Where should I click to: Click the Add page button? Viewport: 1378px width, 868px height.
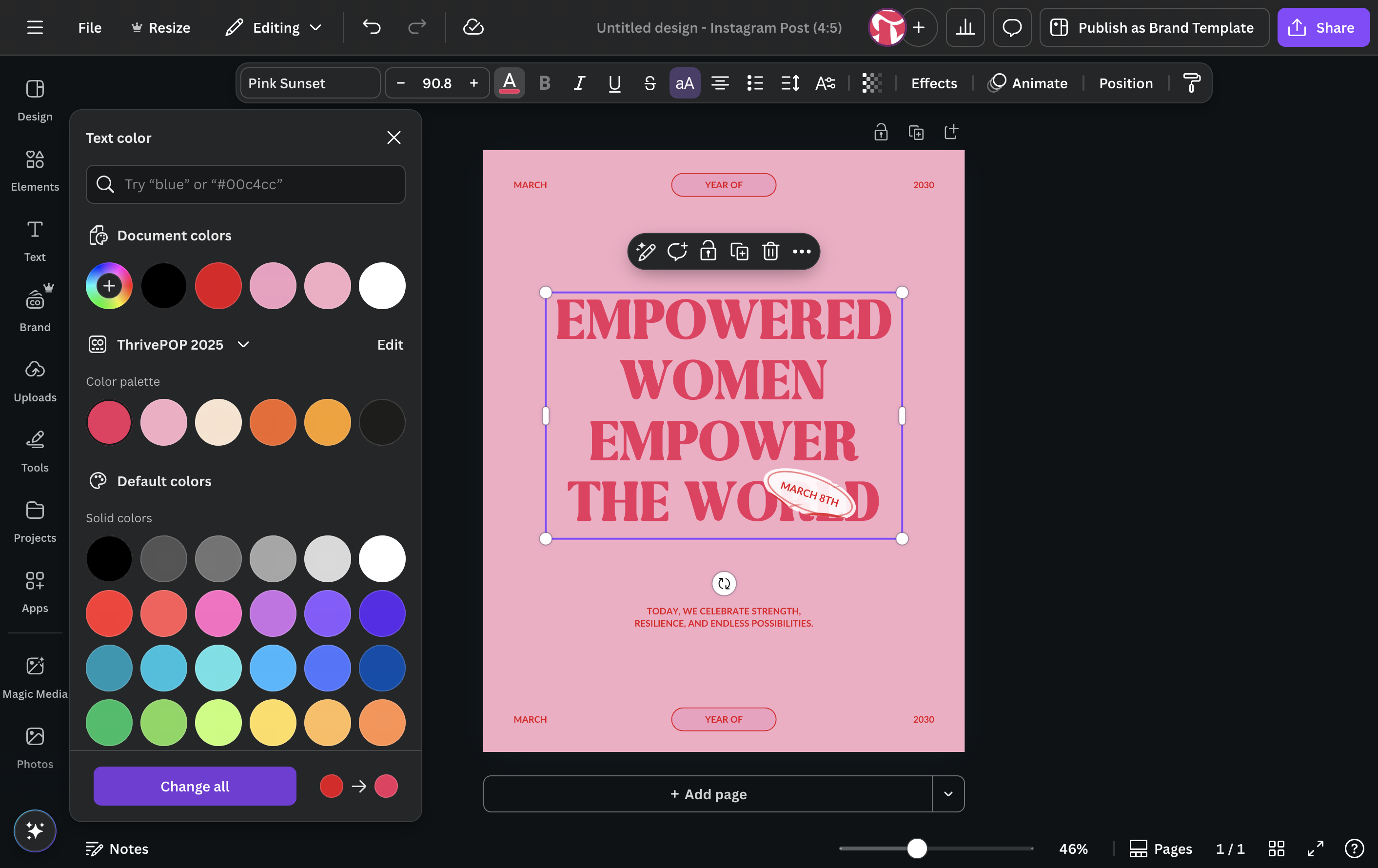tap(708, 793)
